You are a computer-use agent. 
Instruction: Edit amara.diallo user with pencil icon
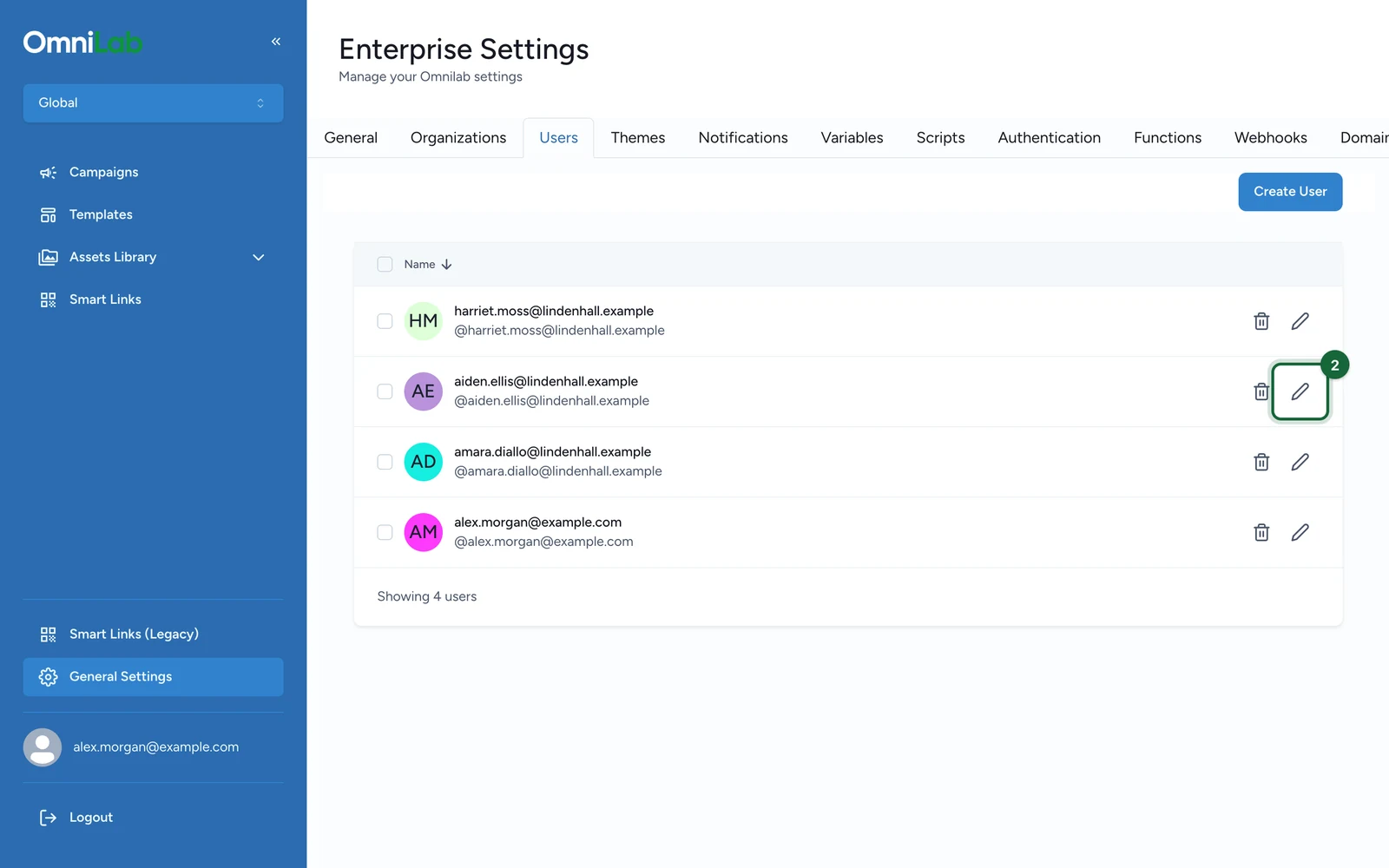click(1300, 462)
